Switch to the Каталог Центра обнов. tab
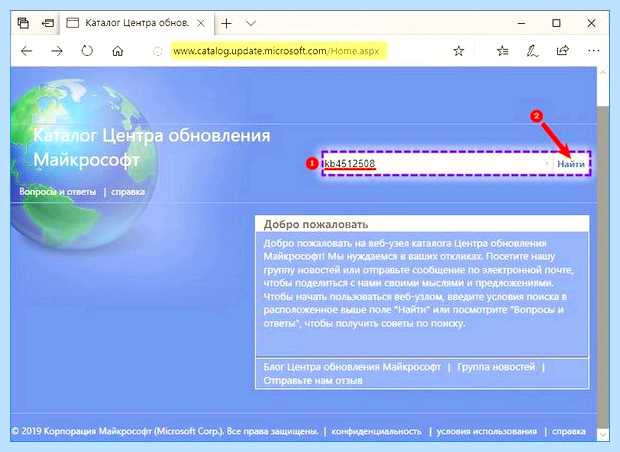The height and width of the screenshot is (452, 620). coord(137,23)
